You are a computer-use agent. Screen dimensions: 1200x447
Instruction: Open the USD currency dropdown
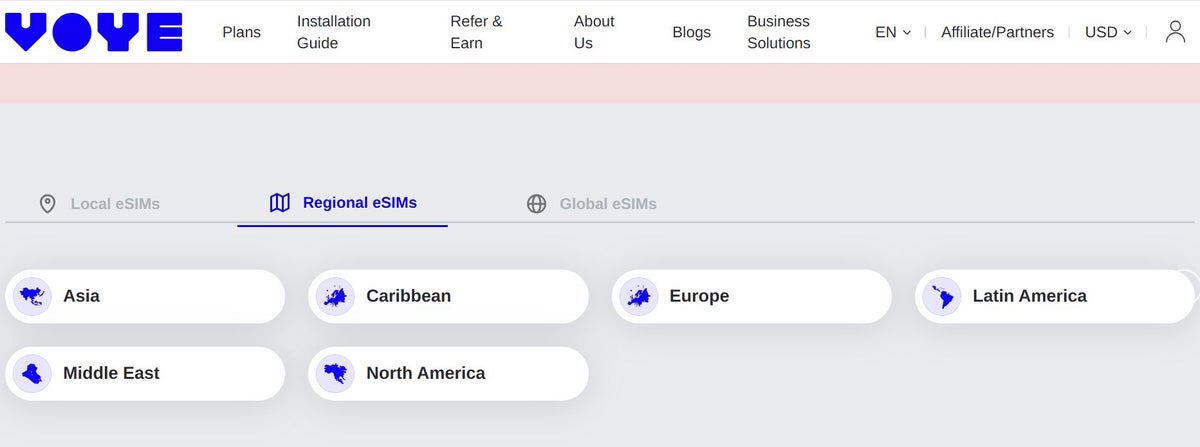1108,32
